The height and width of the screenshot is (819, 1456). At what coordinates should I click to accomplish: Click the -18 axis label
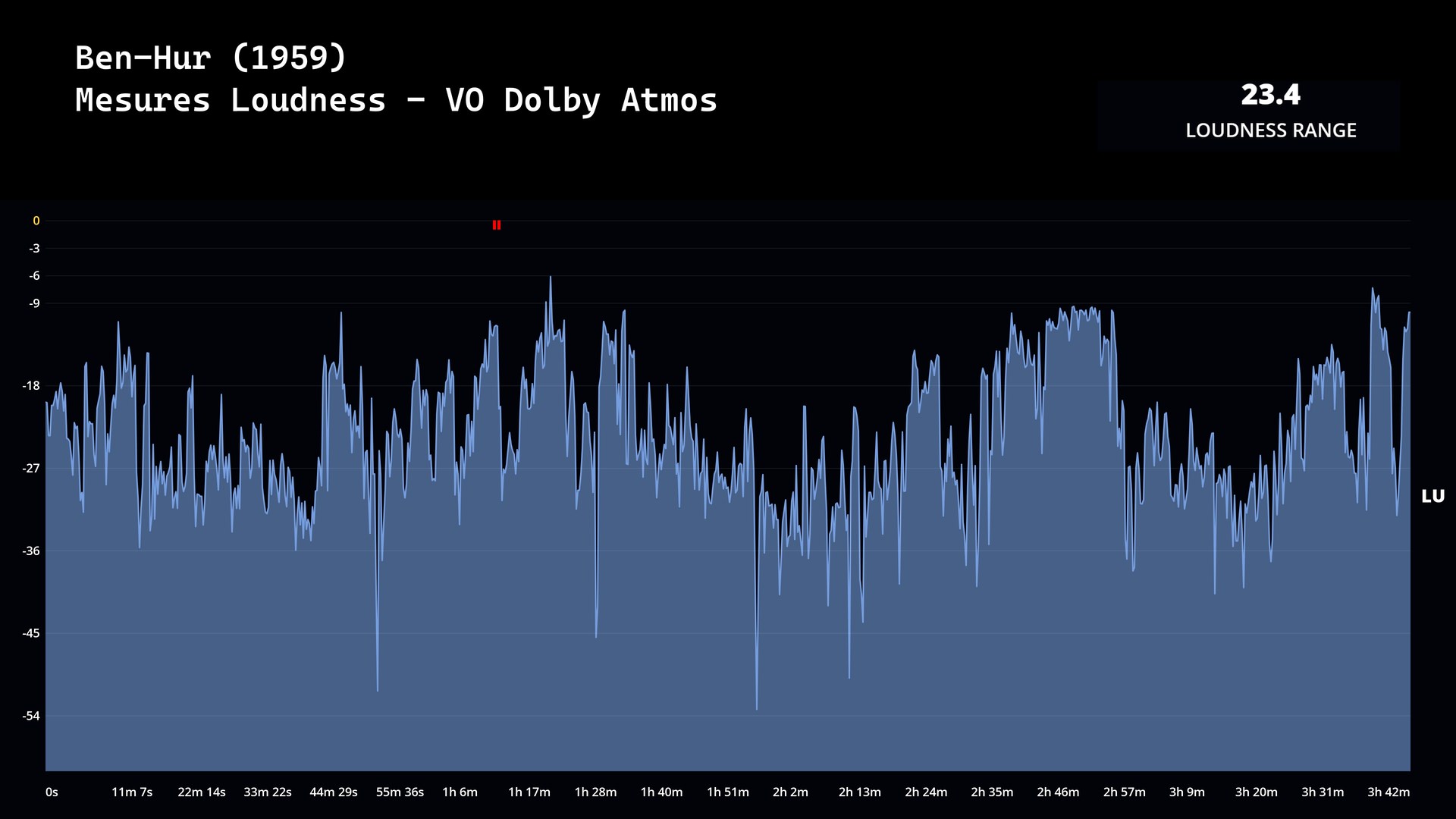click(x=31, y=386)
